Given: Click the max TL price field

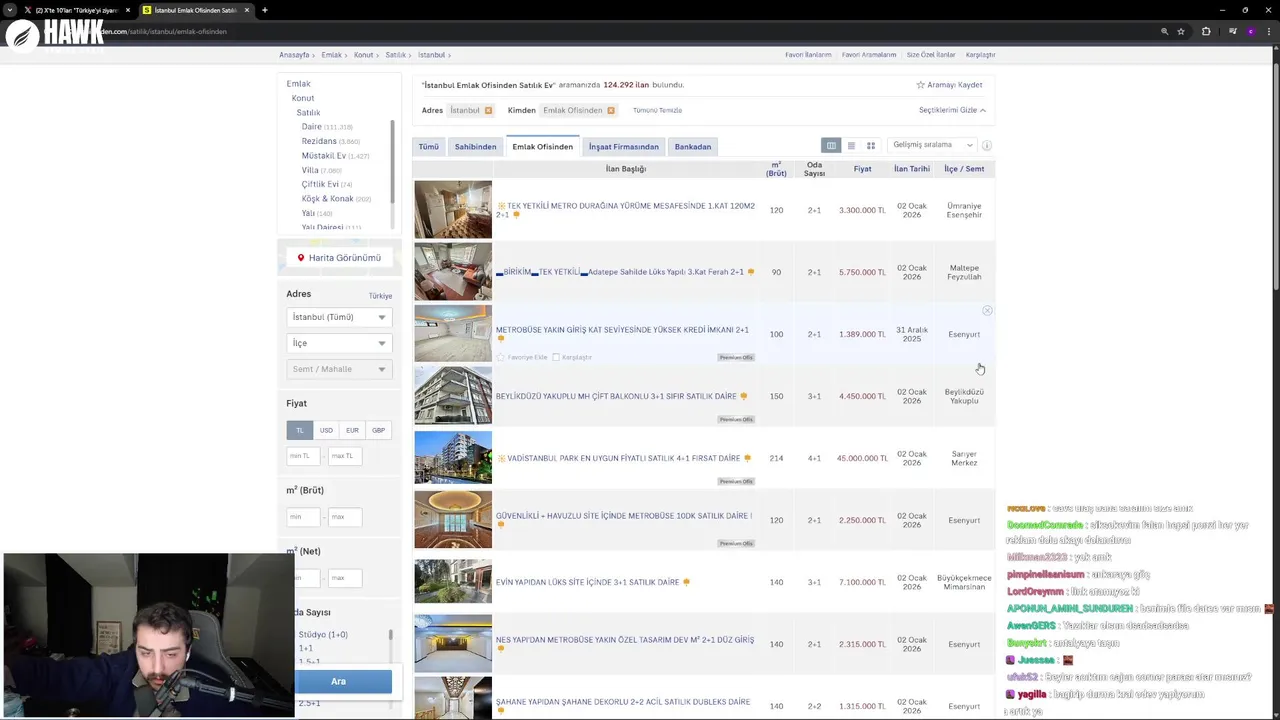Looking at the screenshot, I should pos(345,456).
